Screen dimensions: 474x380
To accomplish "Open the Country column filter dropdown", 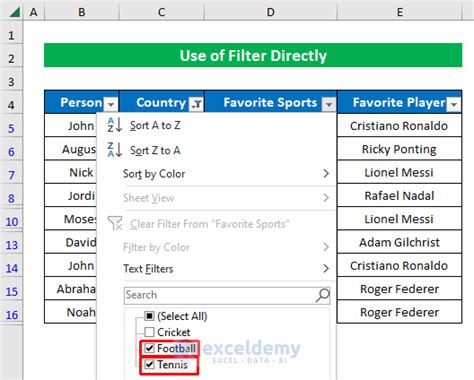I will 196,105.
